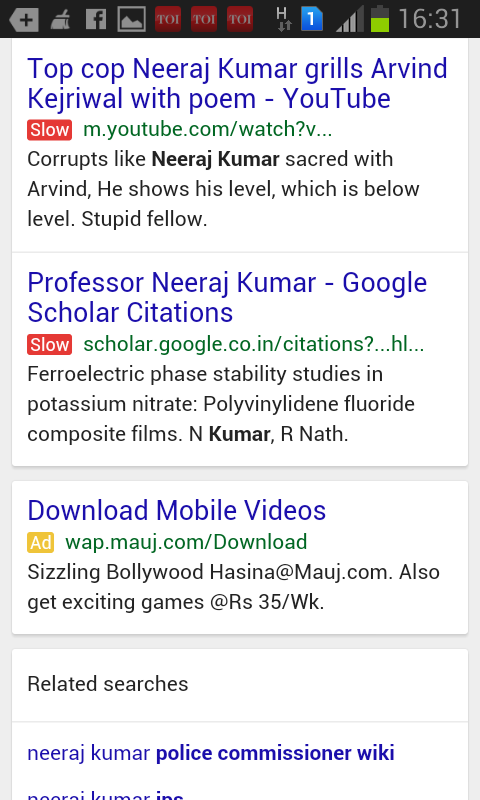Open Professor Neeraj Kumar Google Scholar result
The width and height of the screenshot is (480, 800).
point(227,297)
